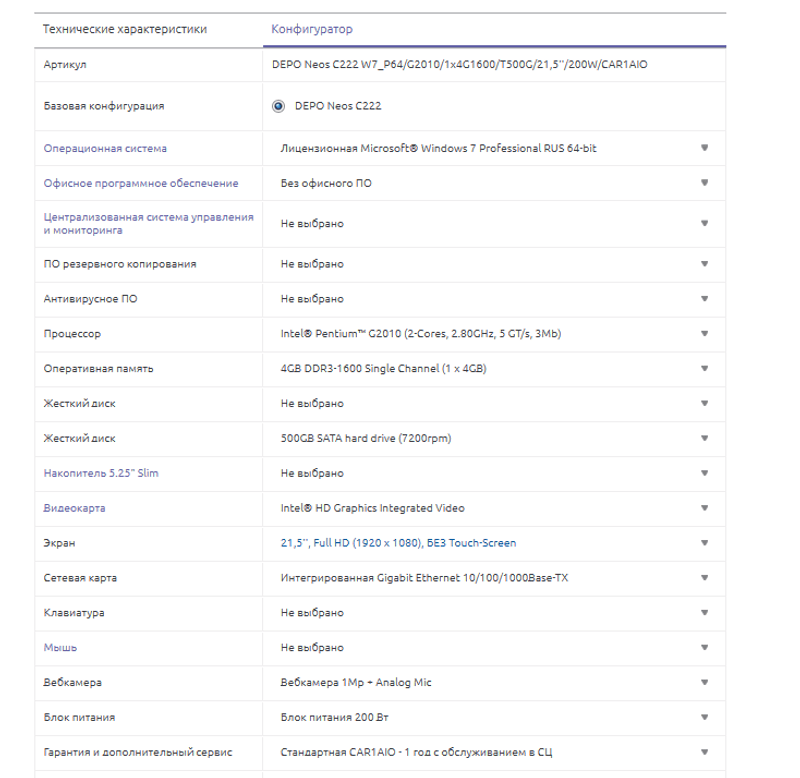Switch to Технические характеристики tab
This screenshot has width=800, height=778.
125,29
